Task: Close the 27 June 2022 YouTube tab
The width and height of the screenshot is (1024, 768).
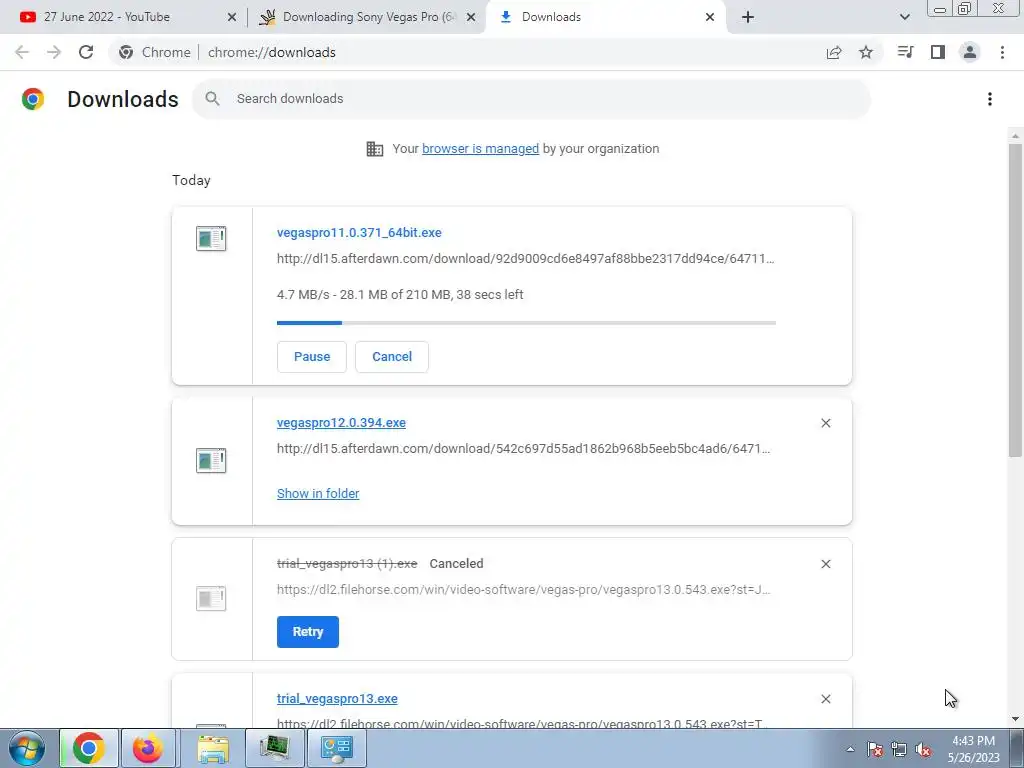Action: [x=232, y=17]
